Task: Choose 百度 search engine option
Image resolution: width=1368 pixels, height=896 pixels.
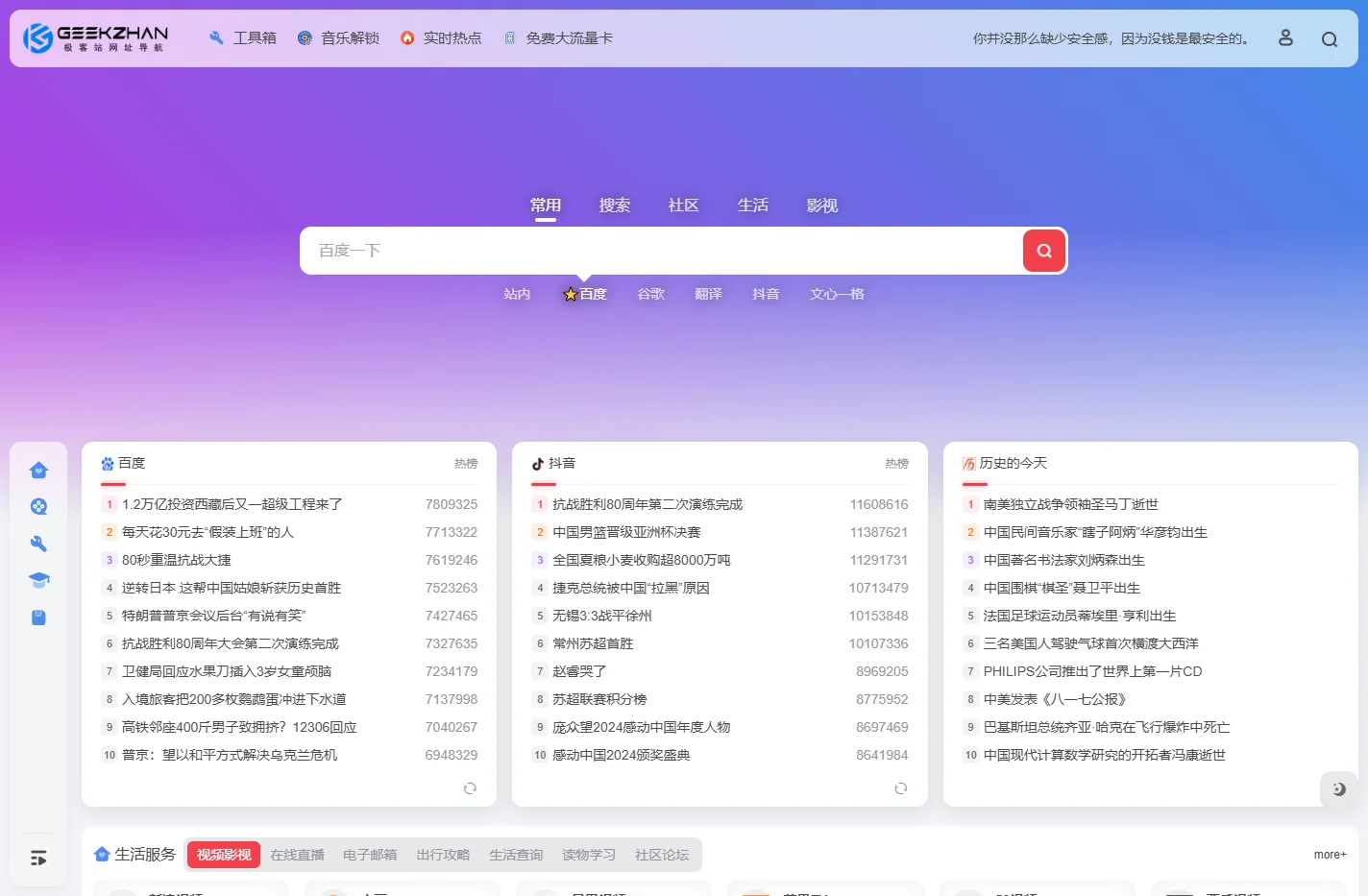Action: pos(585,294)
